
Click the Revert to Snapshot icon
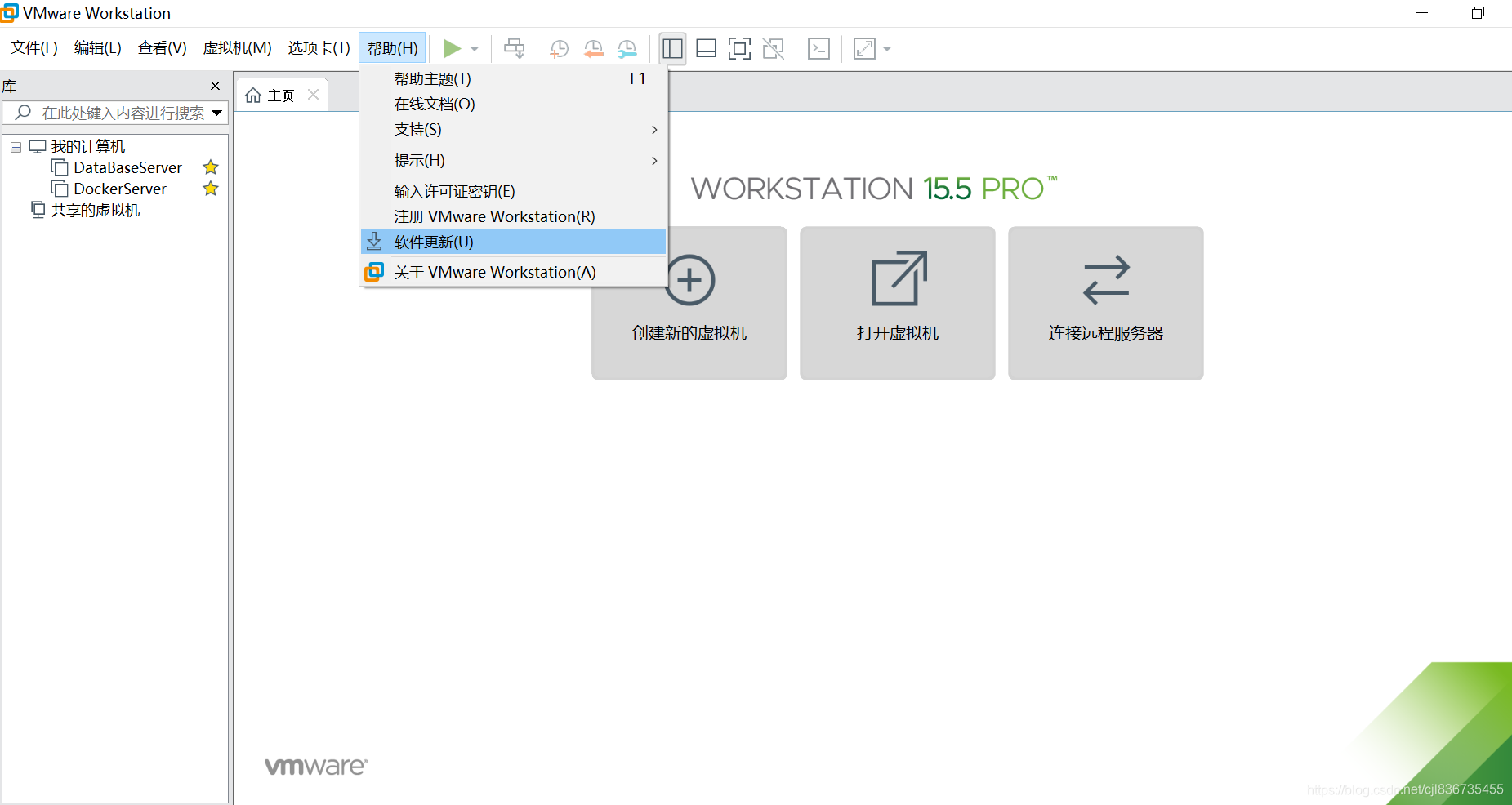594,49
